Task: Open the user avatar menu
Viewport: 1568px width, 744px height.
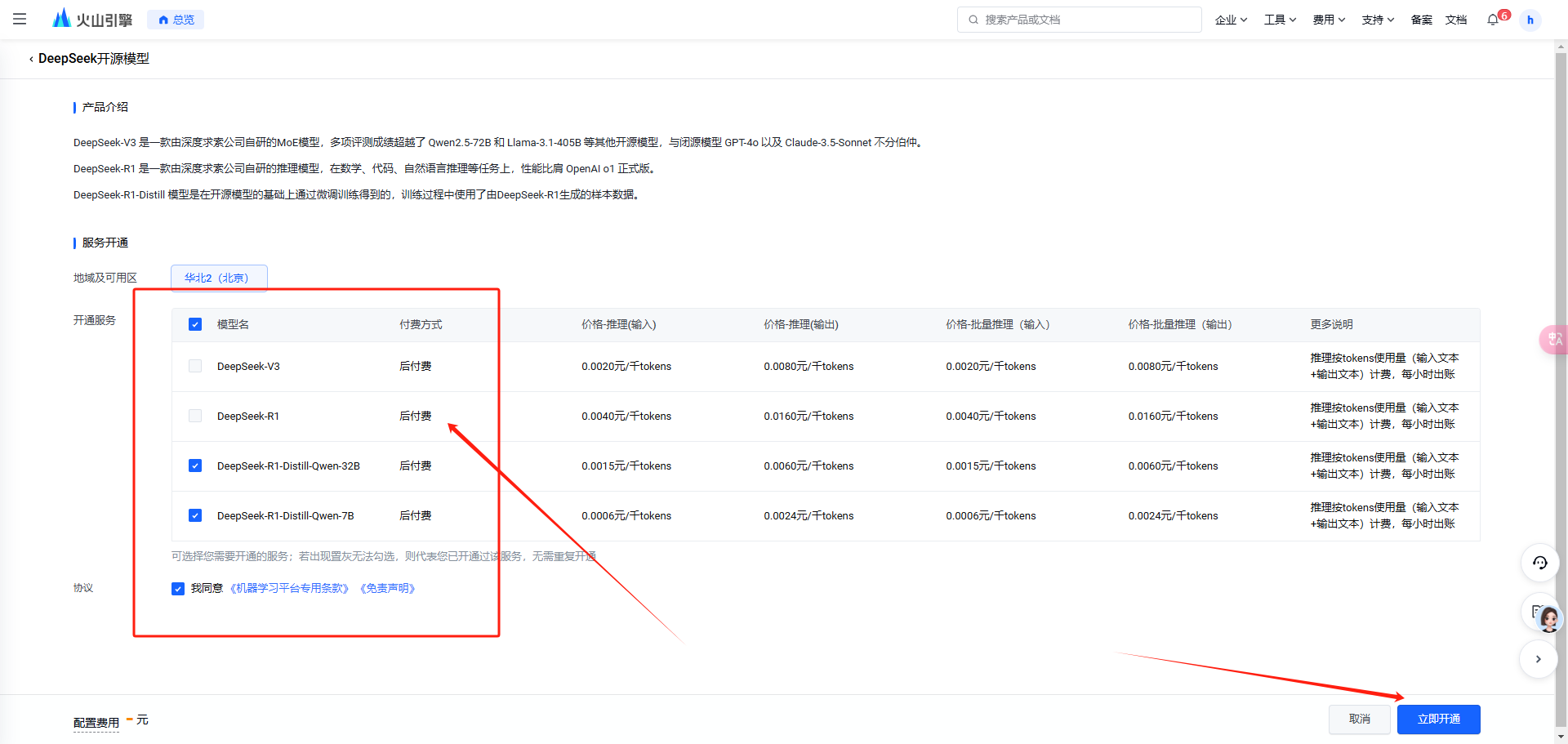Action: (x=1530, y=20)
